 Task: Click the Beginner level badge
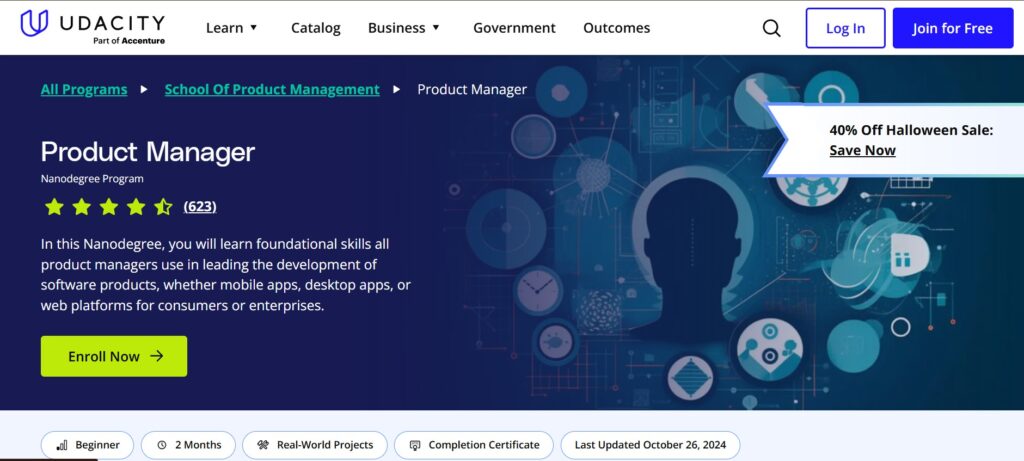(88, 445)
